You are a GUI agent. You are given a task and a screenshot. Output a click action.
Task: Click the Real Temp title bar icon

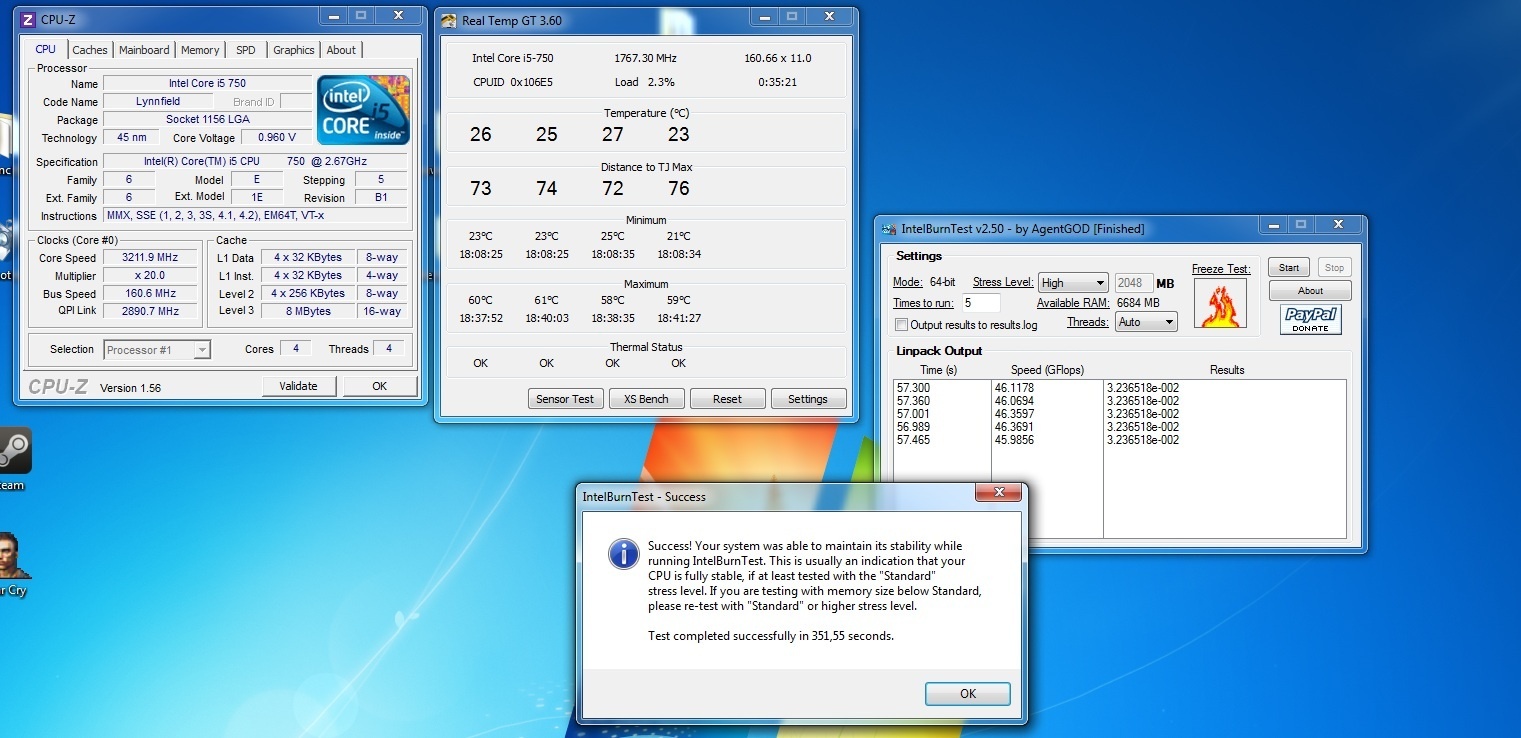[449, 20]
